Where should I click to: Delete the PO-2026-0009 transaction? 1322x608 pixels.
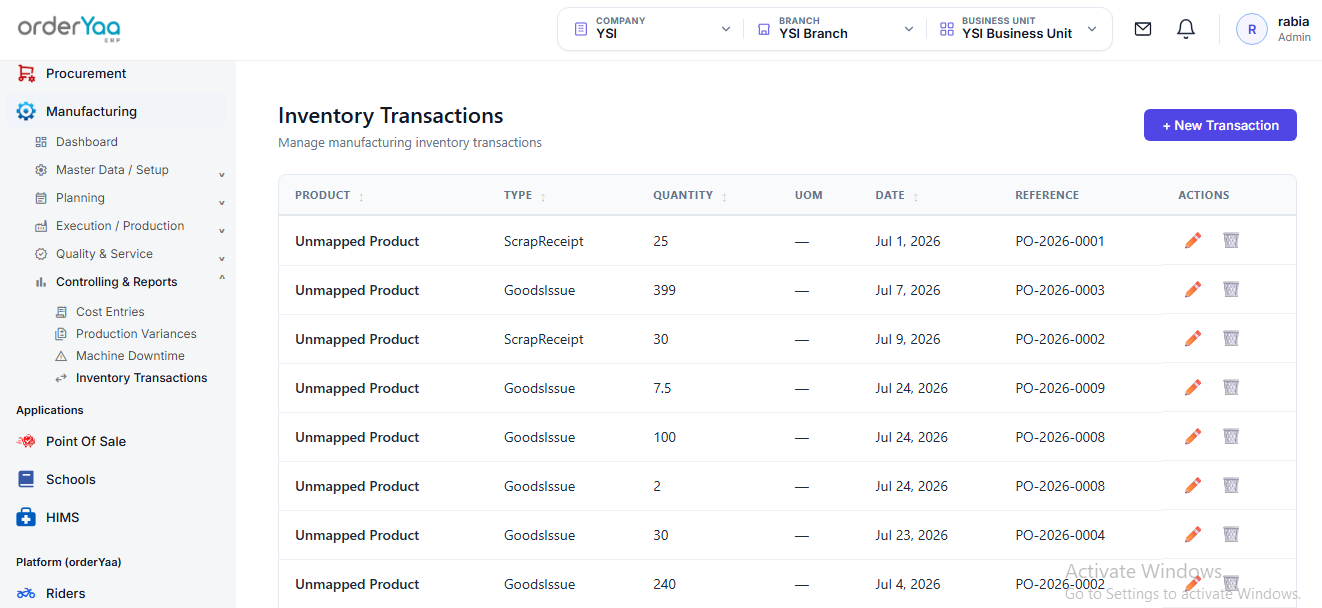pyautogui.click(x=1231, y=388)
